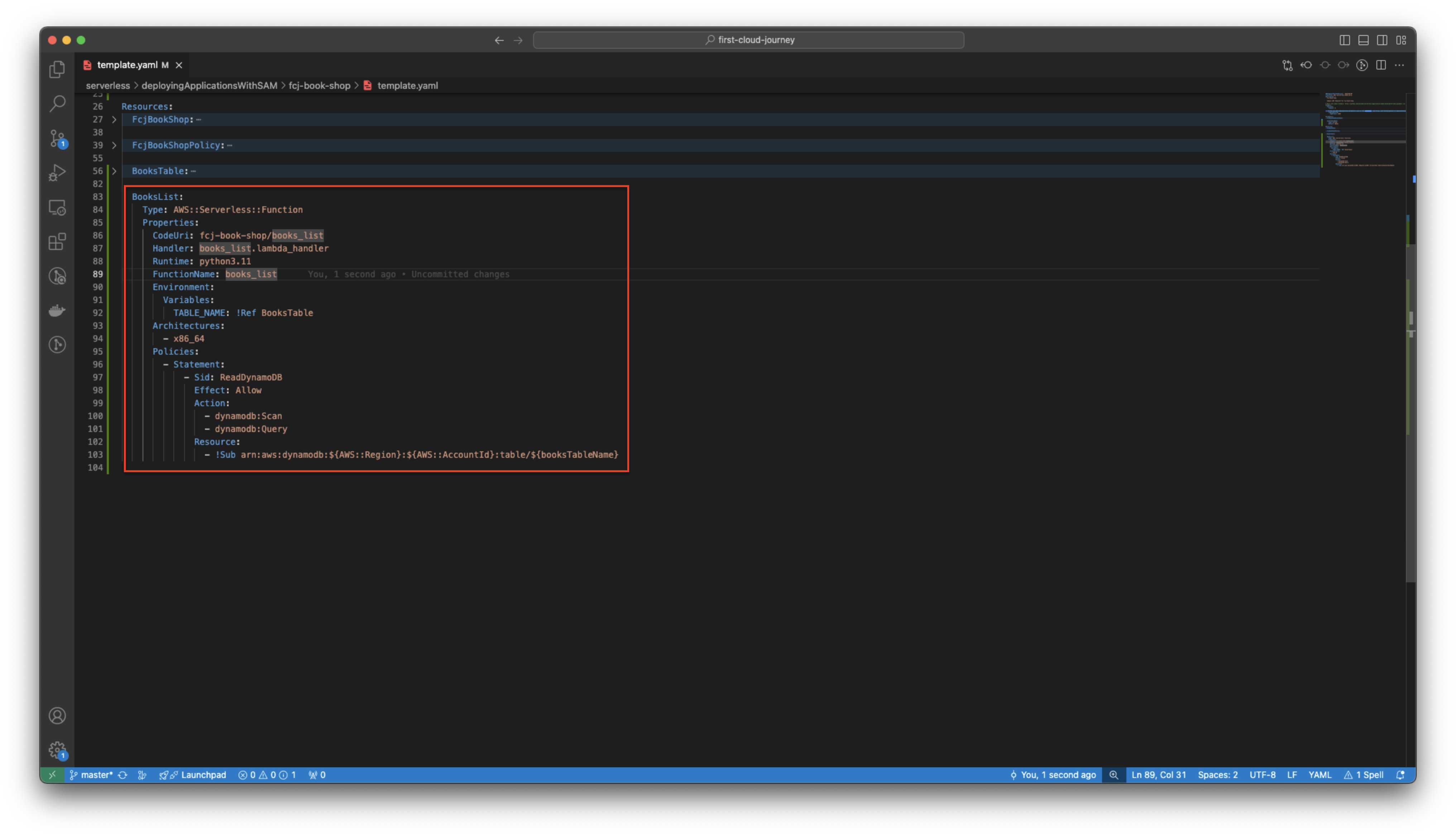This screenshot has height=836, width=1456.
Task: Open the Search view in activity bar
Action: (57, 104)
